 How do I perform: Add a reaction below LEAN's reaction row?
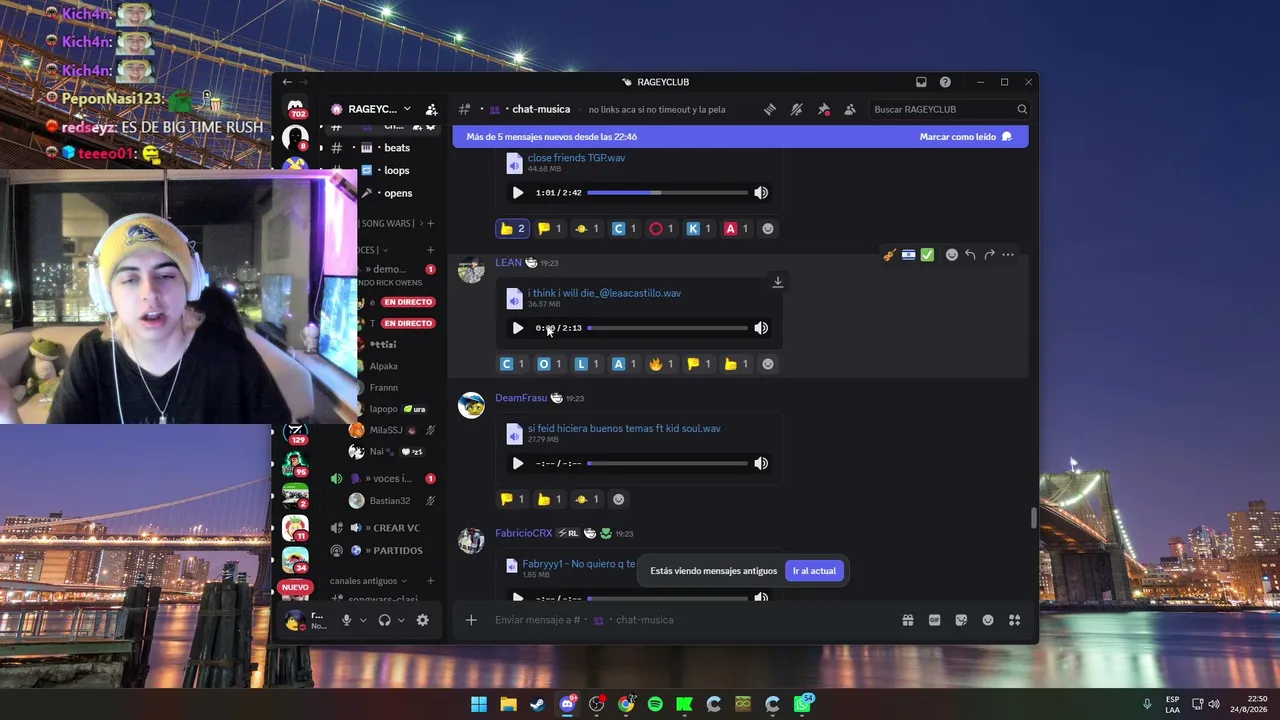767,364
